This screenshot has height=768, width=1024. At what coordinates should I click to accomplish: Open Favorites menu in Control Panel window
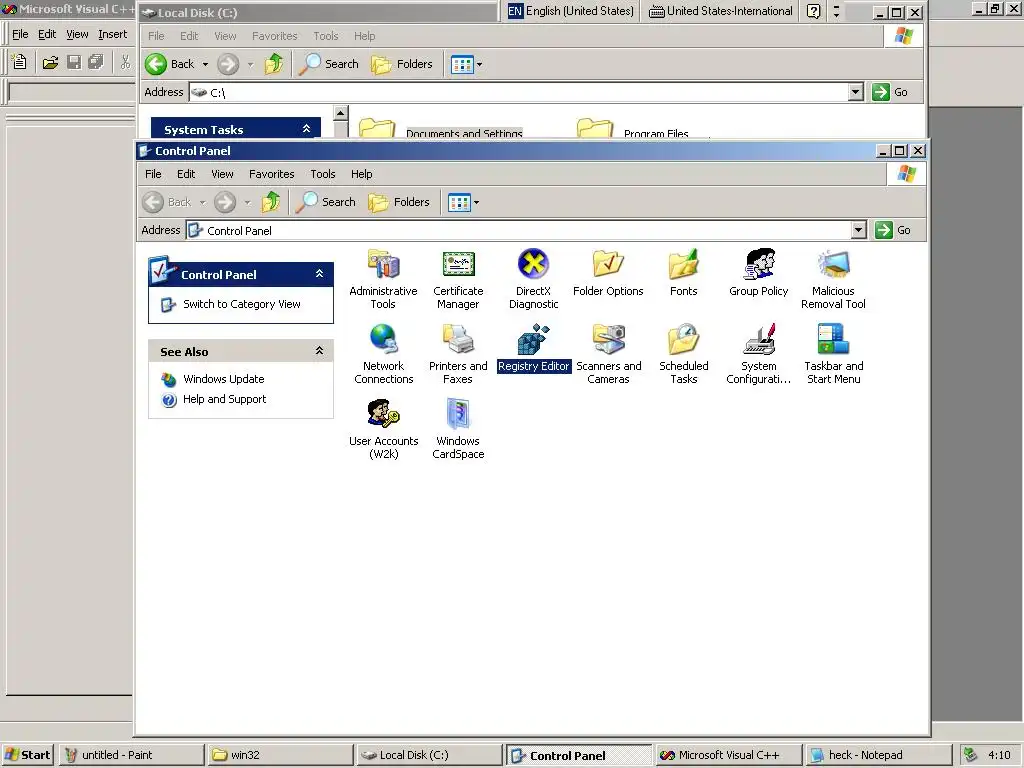(272, 174)
